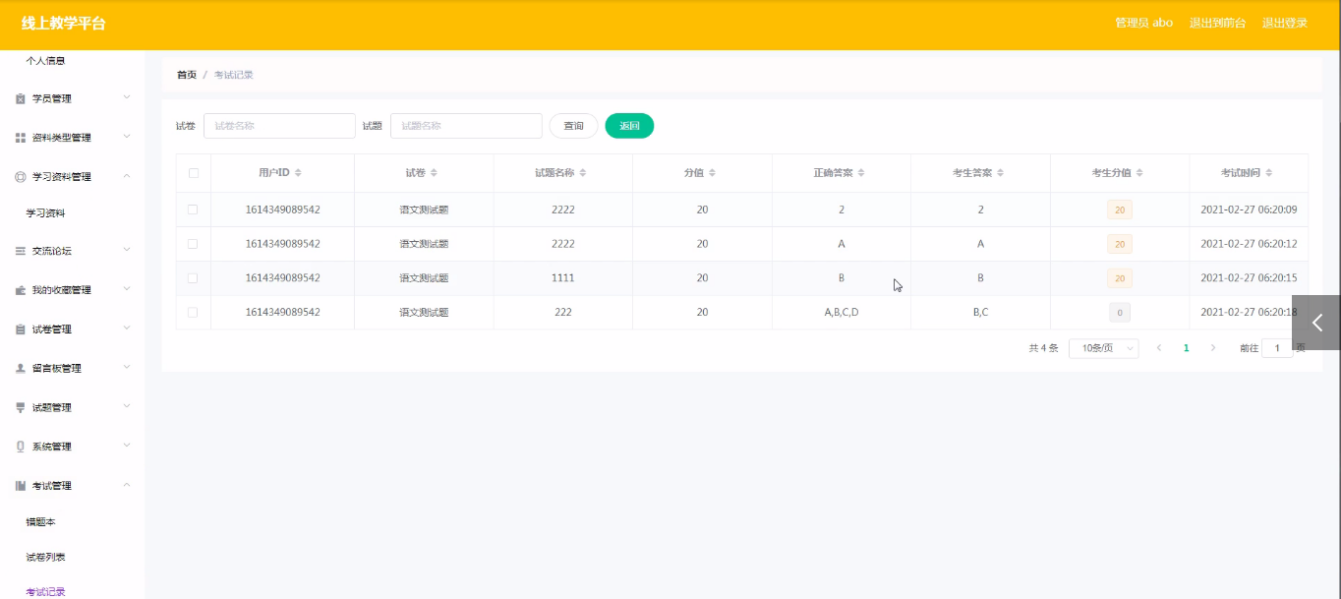Click the 系统管理 icon in sidebar
This screenshot has height=599, width=1341.
[x=20, y=446]
